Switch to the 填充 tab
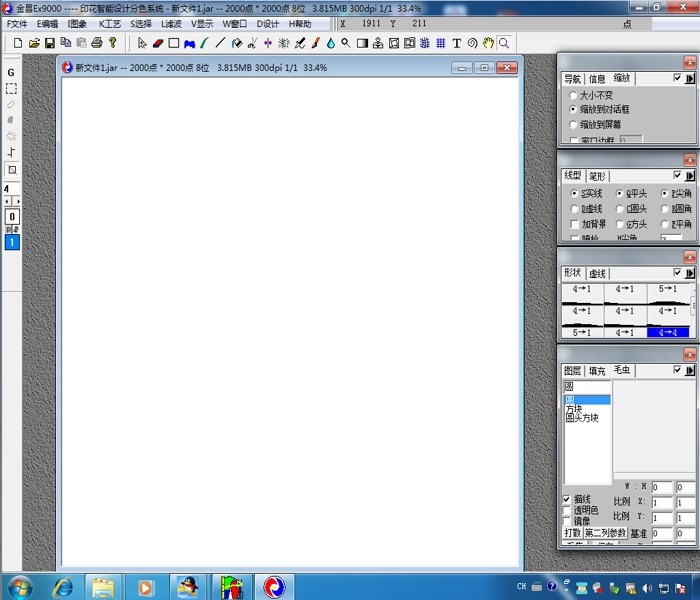The width and height of the screenshot is (700, 600). 597,371
